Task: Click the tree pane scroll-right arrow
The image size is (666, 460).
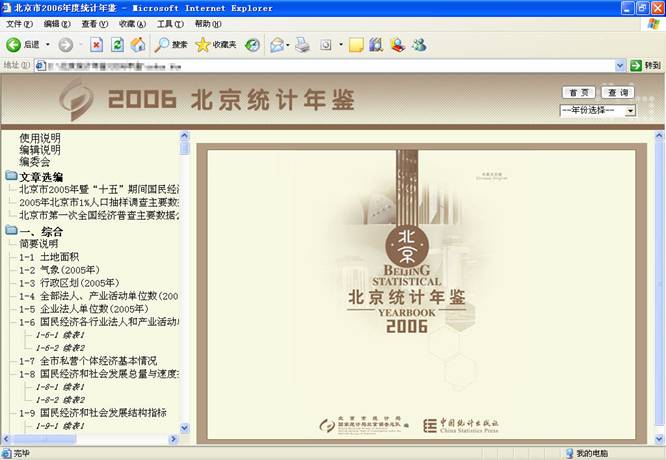Action: (x=174, y=439)
